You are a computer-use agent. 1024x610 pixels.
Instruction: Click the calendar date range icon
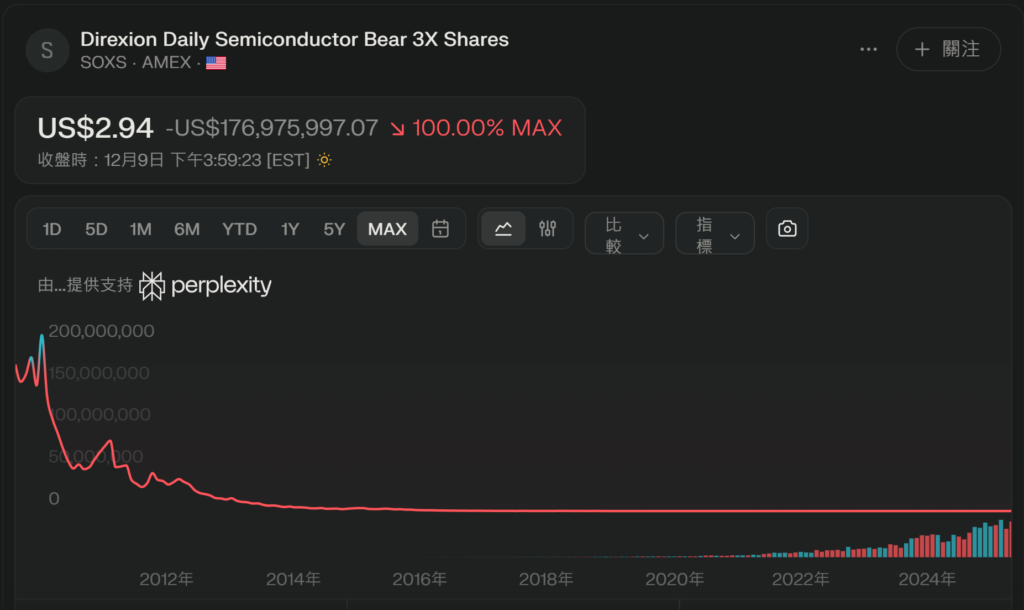click(x=440, y=229)
